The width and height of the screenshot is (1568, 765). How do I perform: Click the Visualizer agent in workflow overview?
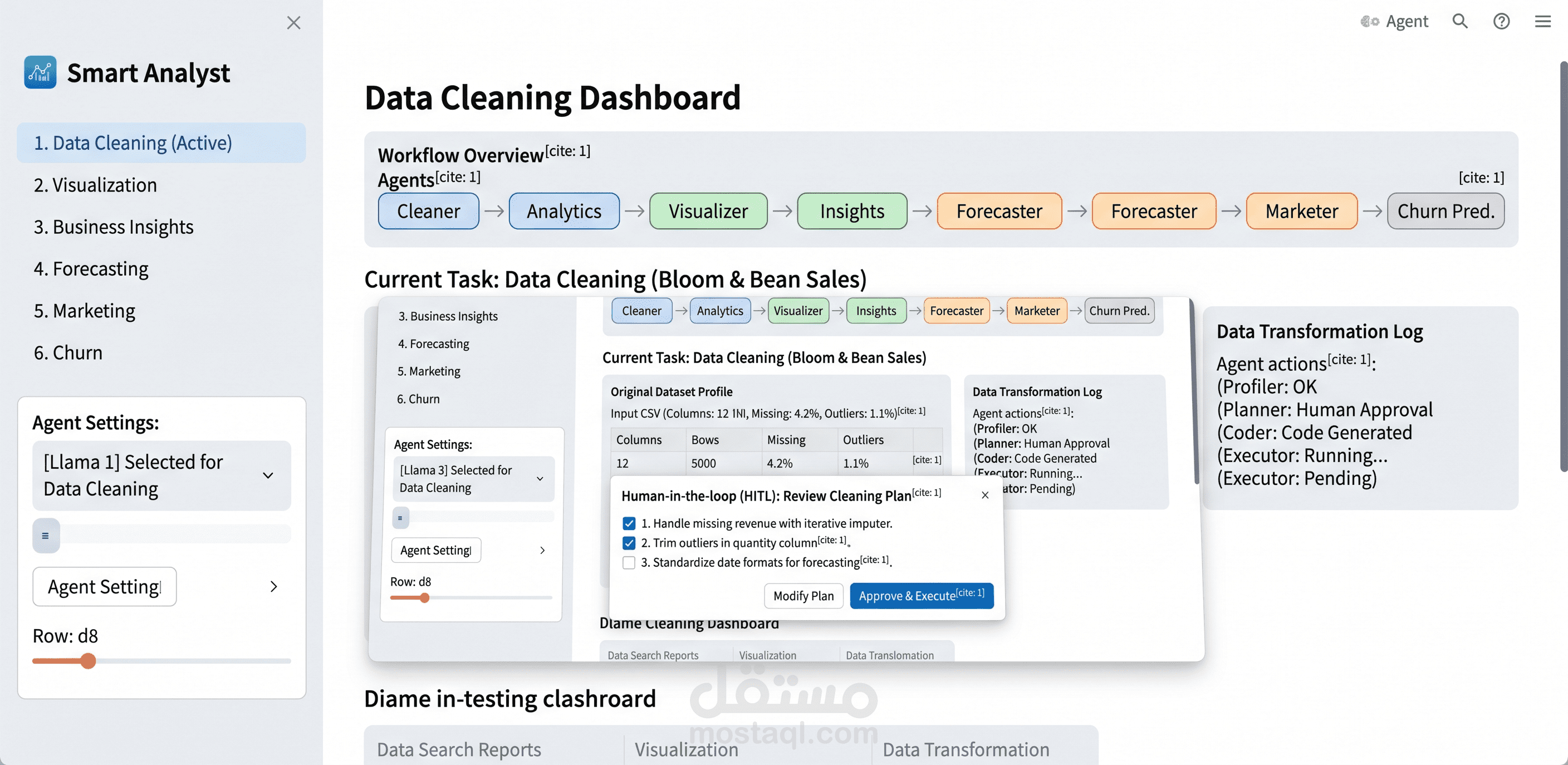(x=708, y=211)
